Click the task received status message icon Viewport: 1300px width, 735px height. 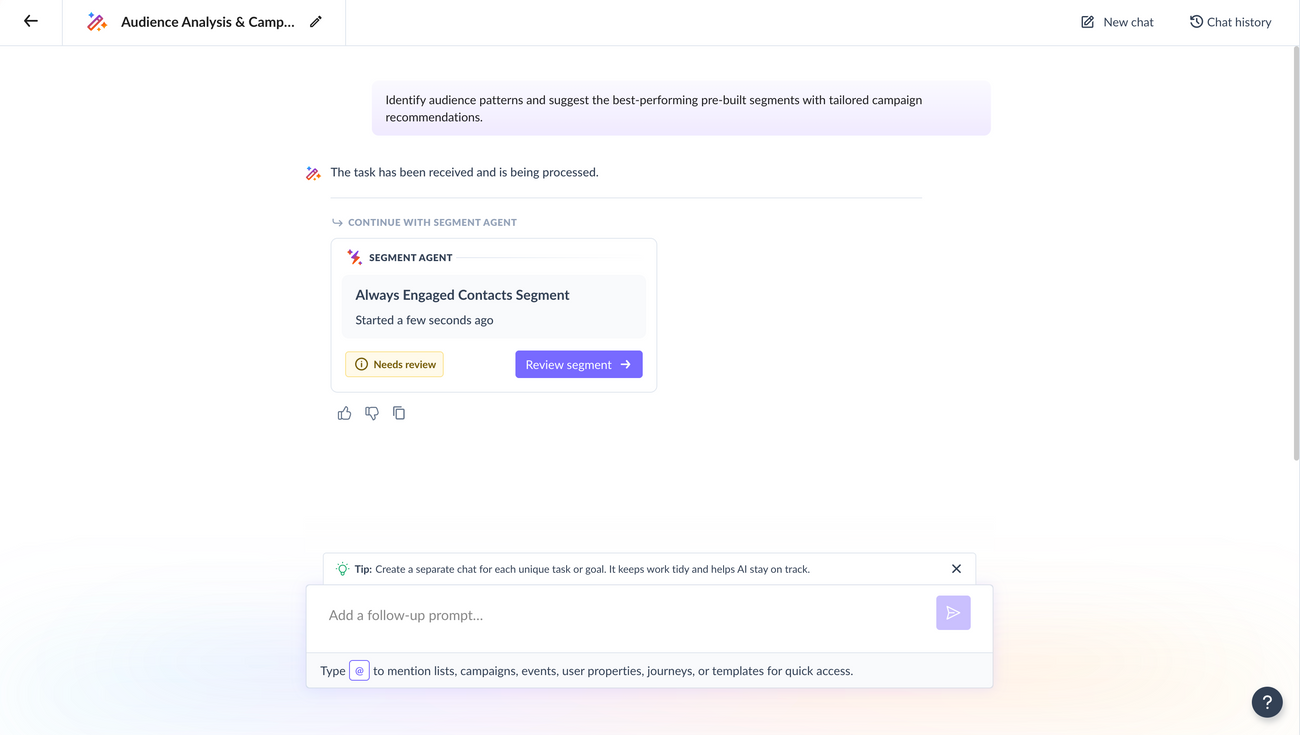coord(312,172)
